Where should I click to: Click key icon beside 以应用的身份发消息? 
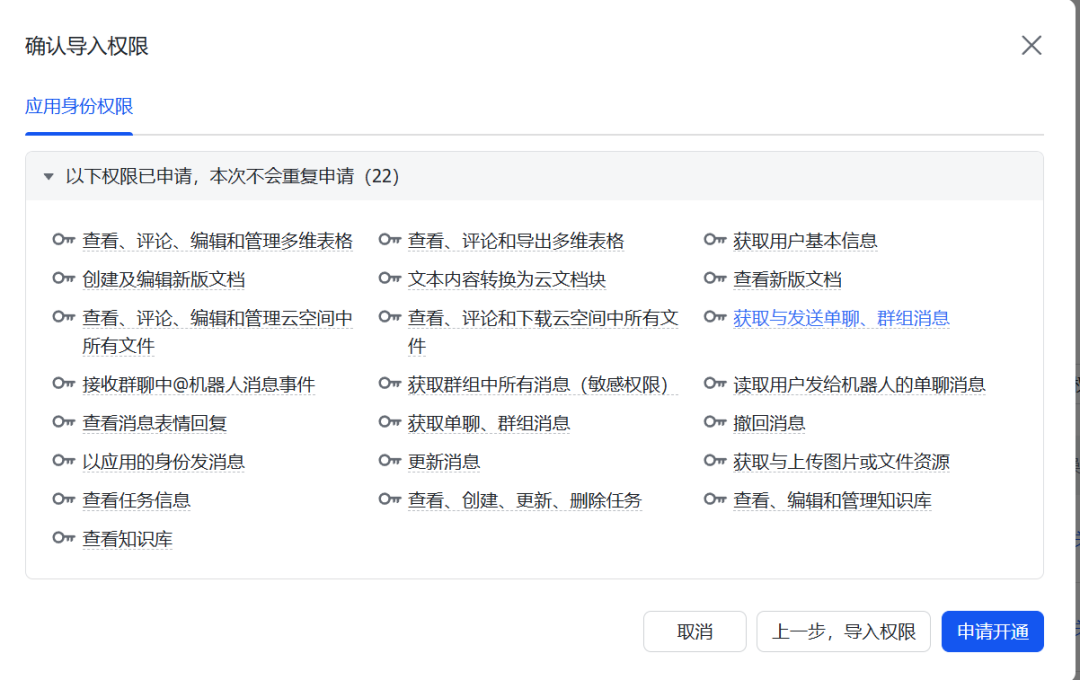pyautogui.click(x=63, y=460)
